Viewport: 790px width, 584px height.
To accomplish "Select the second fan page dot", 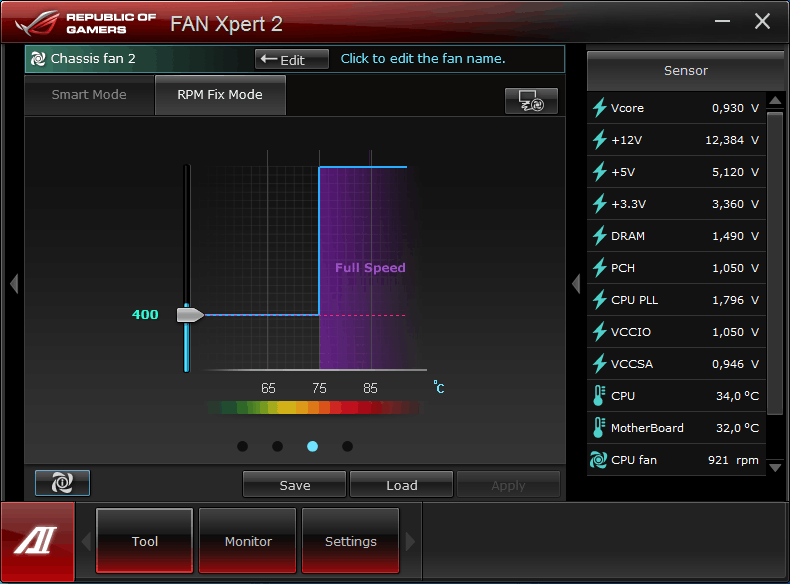I will pos(277,446).
